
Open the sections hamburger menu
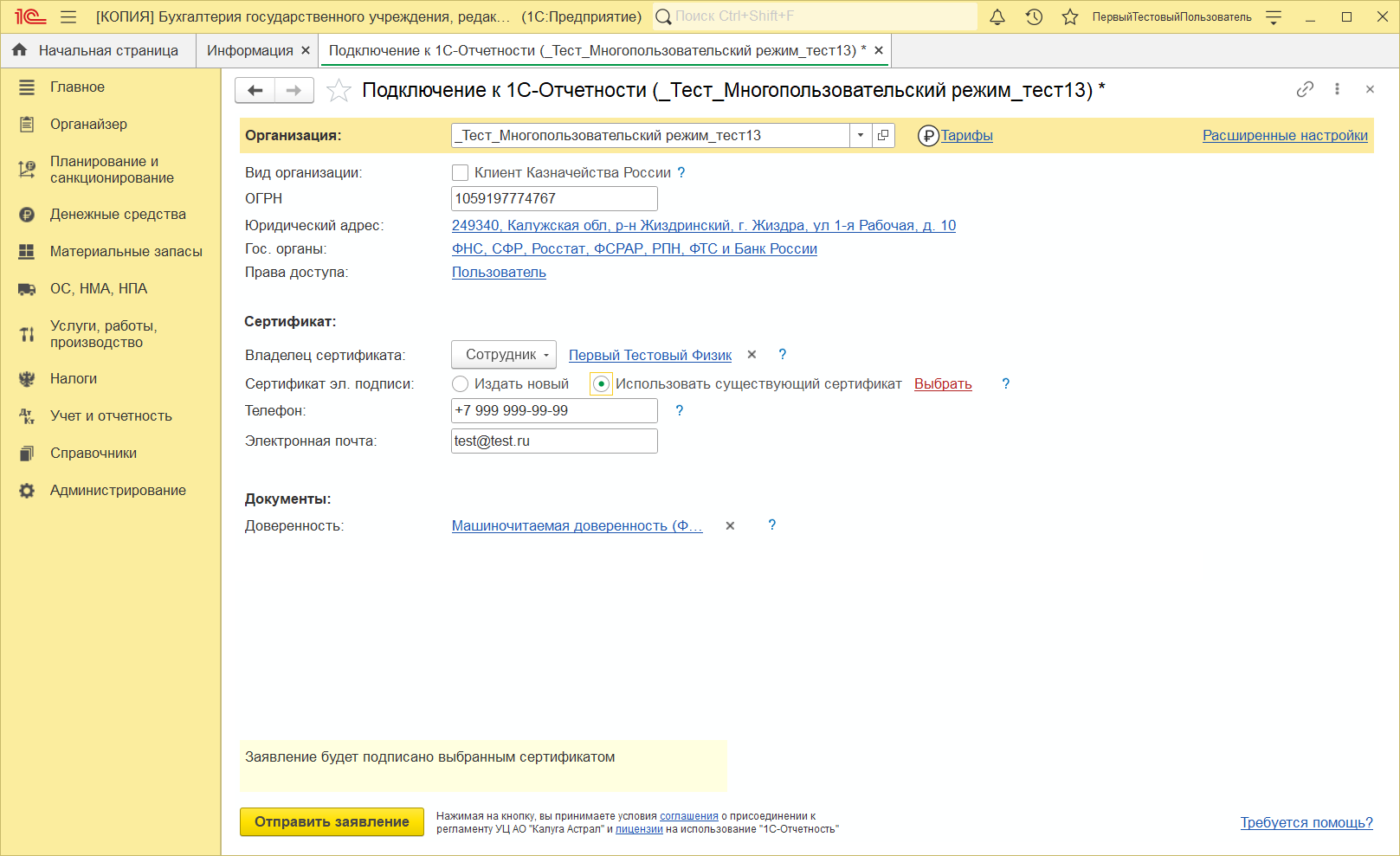point(69,16)
